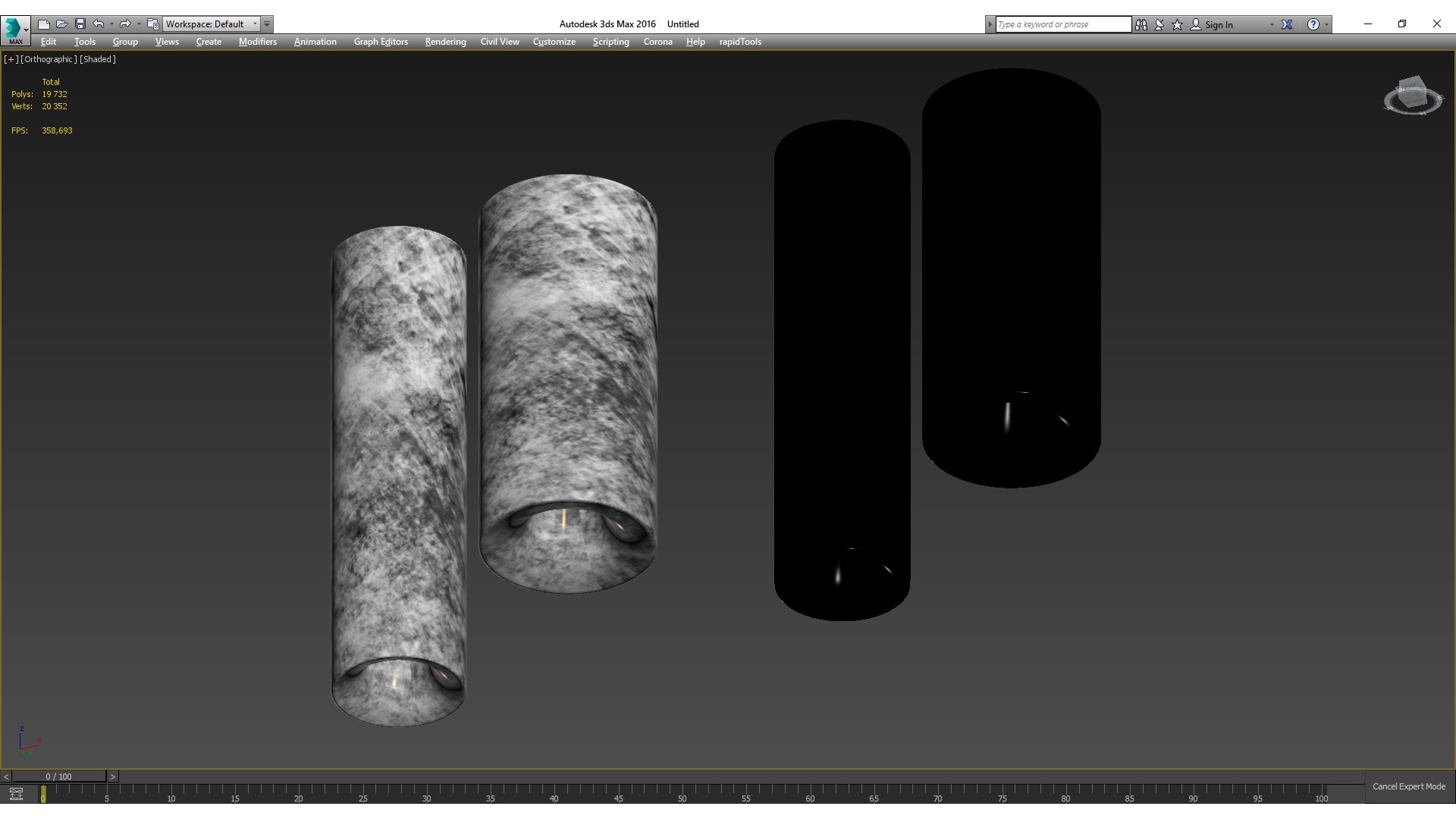This screenshot has height=819, width=1456.
Task: Open the Modifiers menu
Action: coord(257,42)
